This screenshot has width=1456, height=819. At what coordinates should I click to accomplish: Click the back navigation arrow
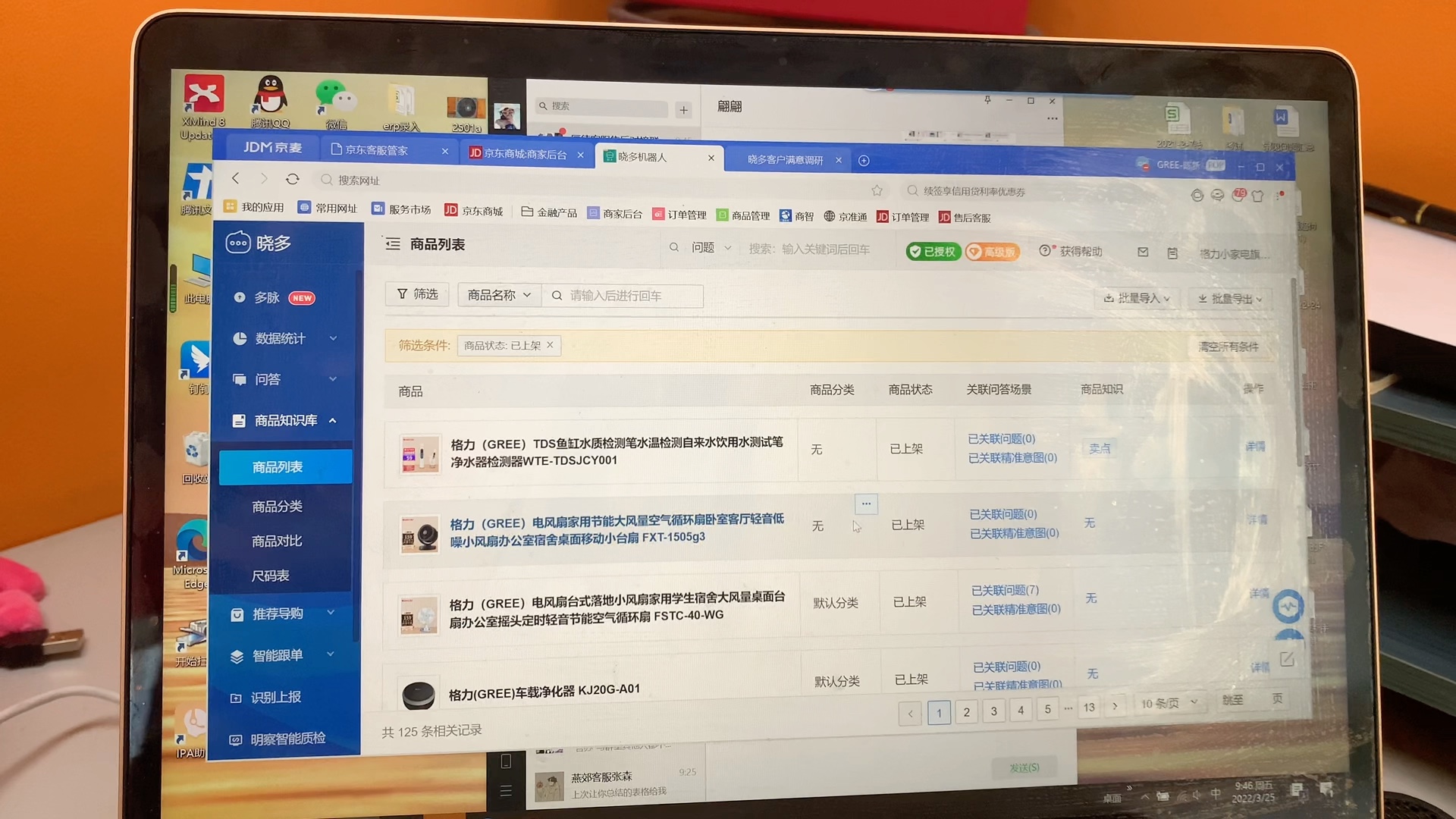click(x=236, y=178)
